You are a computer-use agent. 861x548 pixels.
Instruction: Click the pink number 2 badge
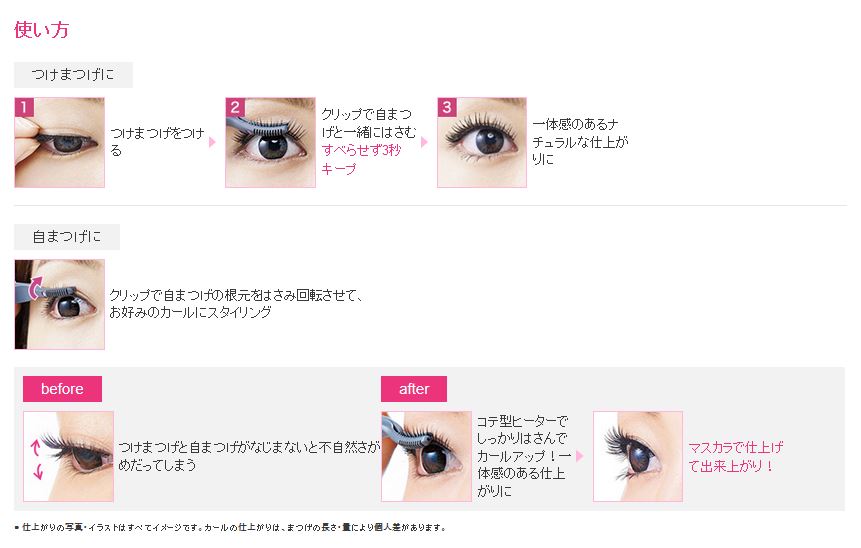pos(236,107)
